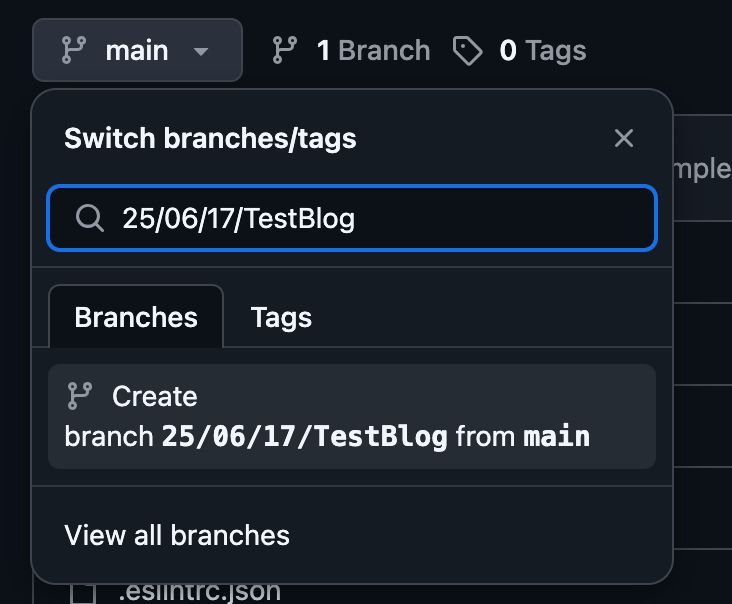Close the Switch branches/tags popup
Image resolution: width=732 pixels, height=604 pixels.
[624, 138]
